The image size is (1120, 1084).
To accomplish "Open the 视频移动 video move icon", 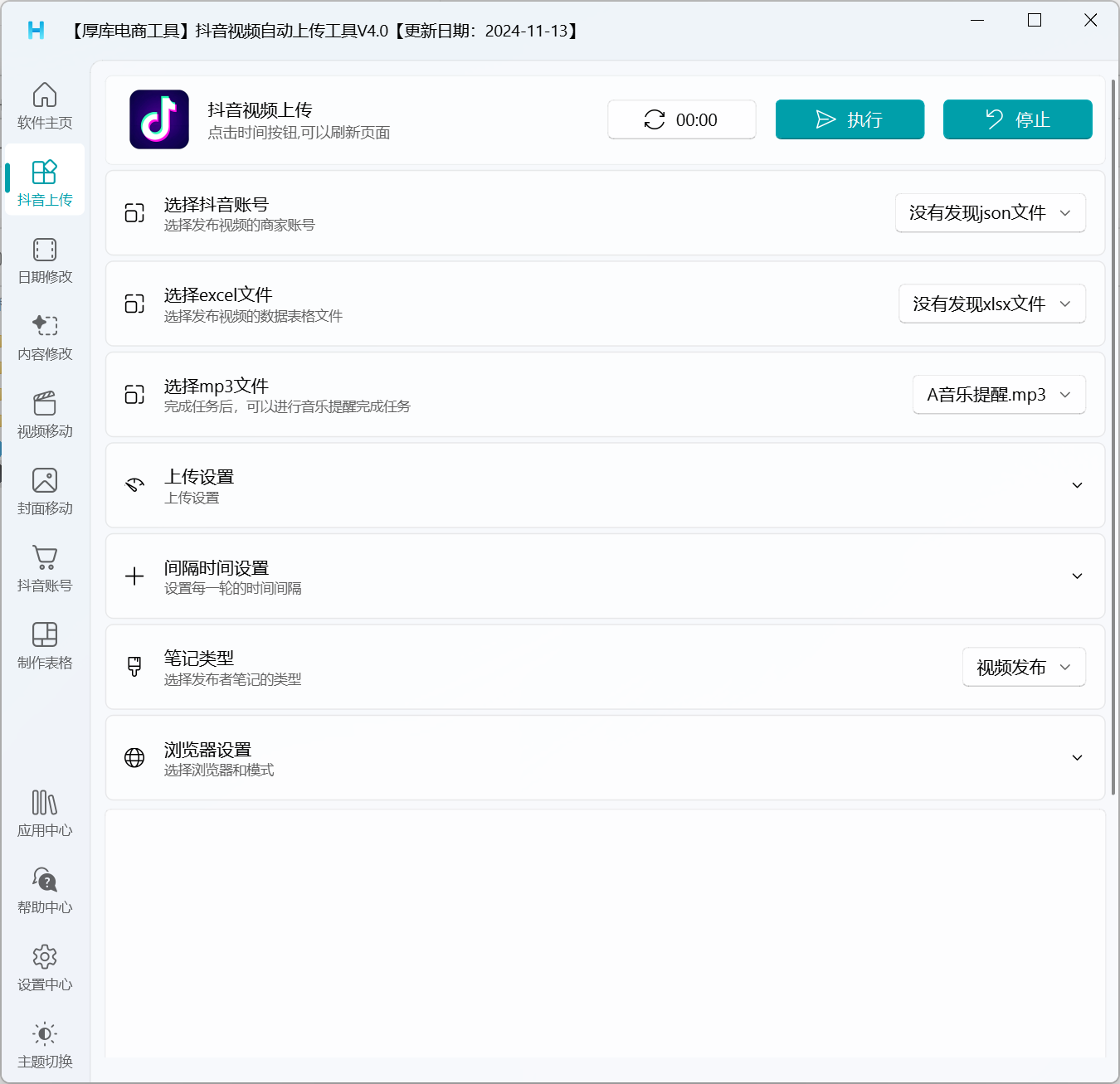I will pyautogui.click(x=45, y=403).
